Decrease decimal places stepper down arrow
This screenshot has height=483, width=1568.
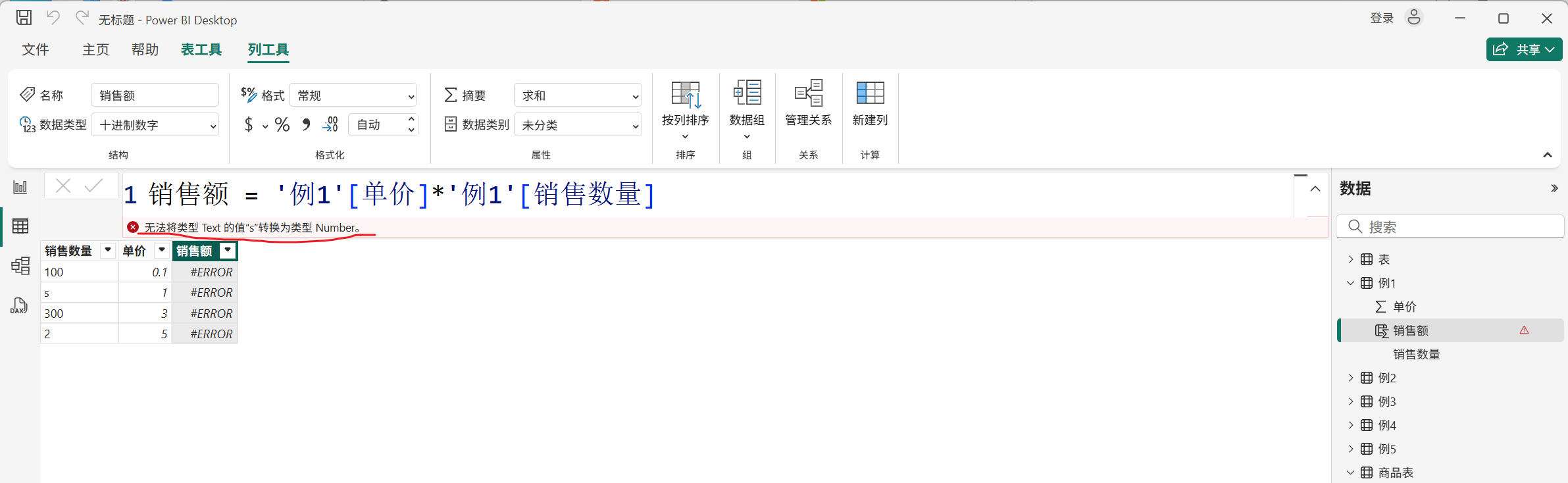[411, 130]
